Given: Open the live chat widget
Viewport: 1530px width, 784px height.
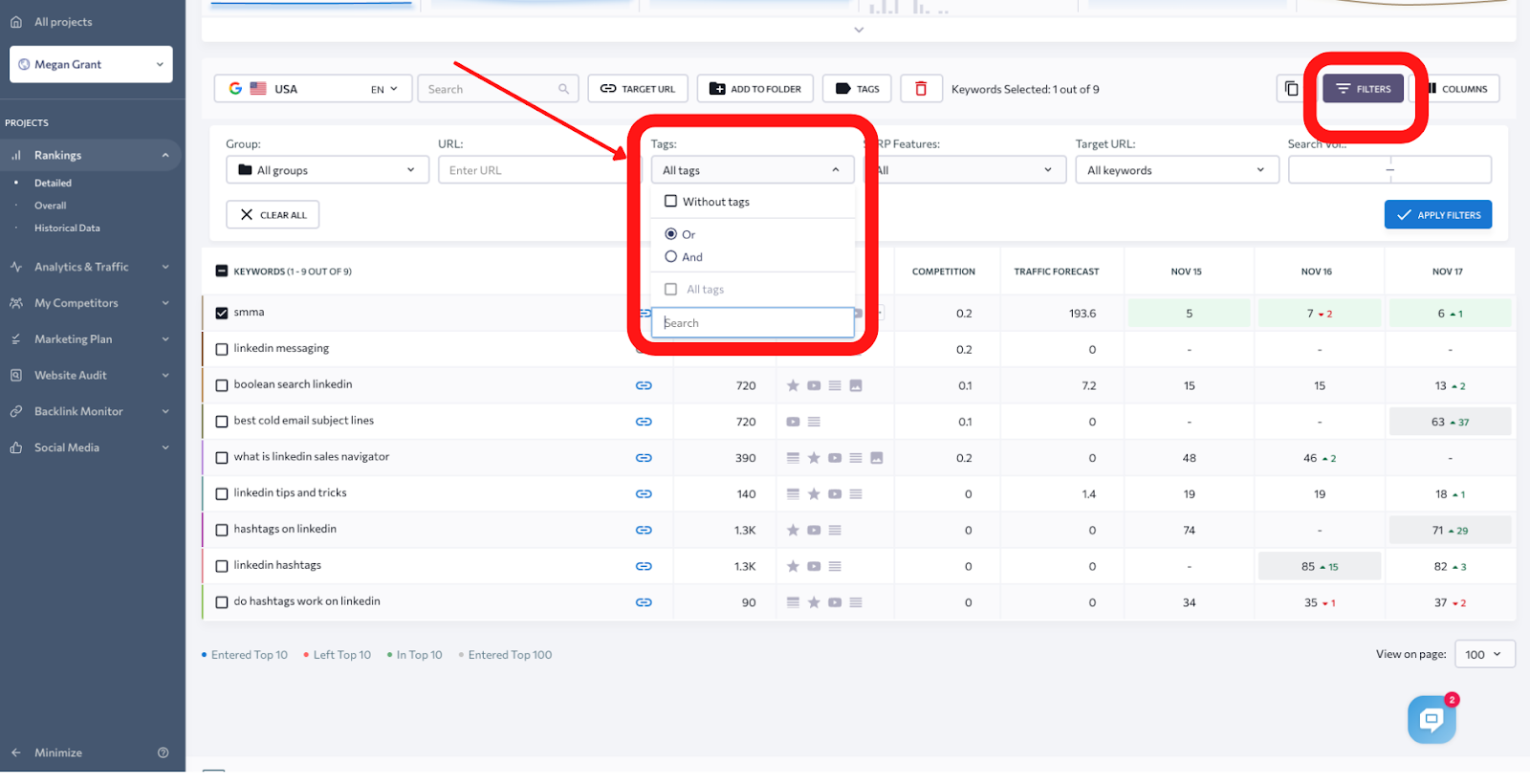Looking at the screenshot, I should (x=1432, y=719).
